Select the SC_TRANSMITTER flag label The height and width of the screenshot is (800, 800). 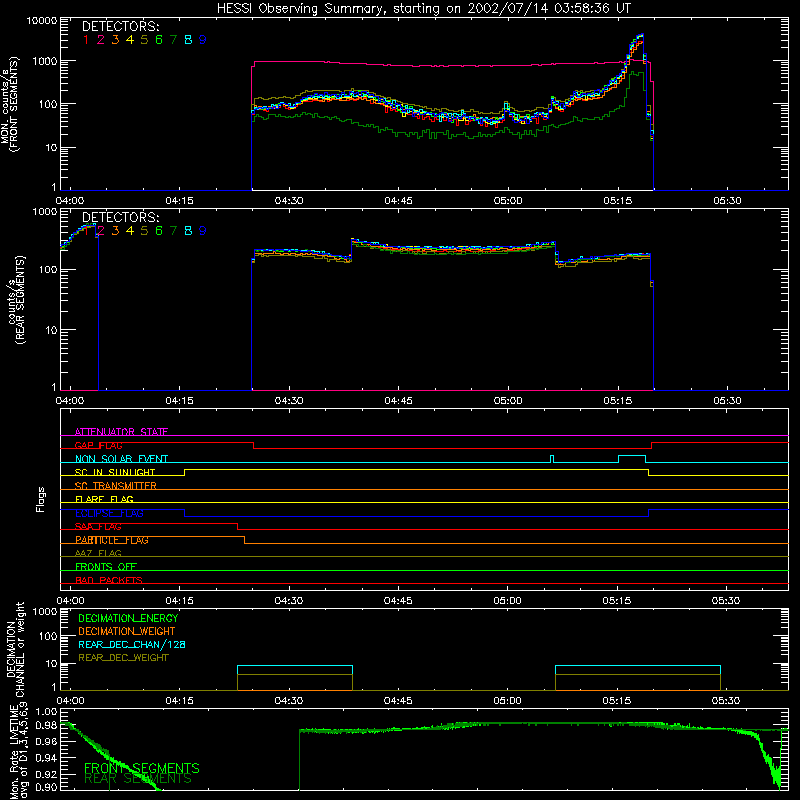(116, 486)
